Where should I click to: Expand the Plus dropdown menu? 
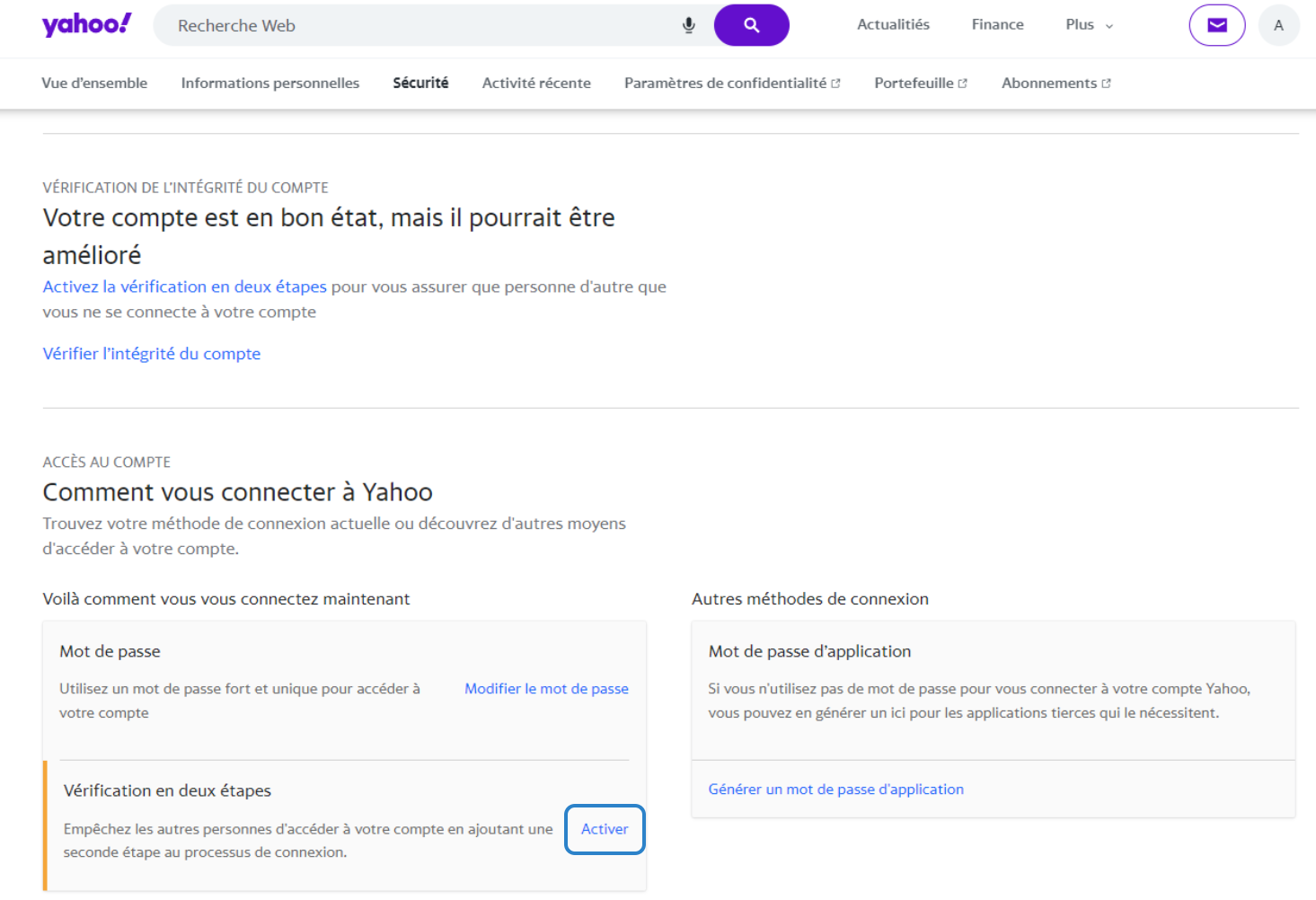click(x=1089, y=25)
